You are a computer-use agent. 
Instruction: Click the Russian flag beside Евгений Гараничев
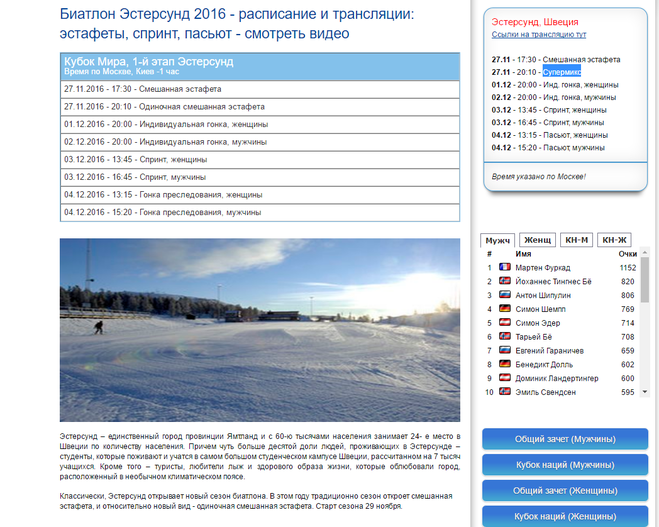pyautogui.click(x=505, y=351)
